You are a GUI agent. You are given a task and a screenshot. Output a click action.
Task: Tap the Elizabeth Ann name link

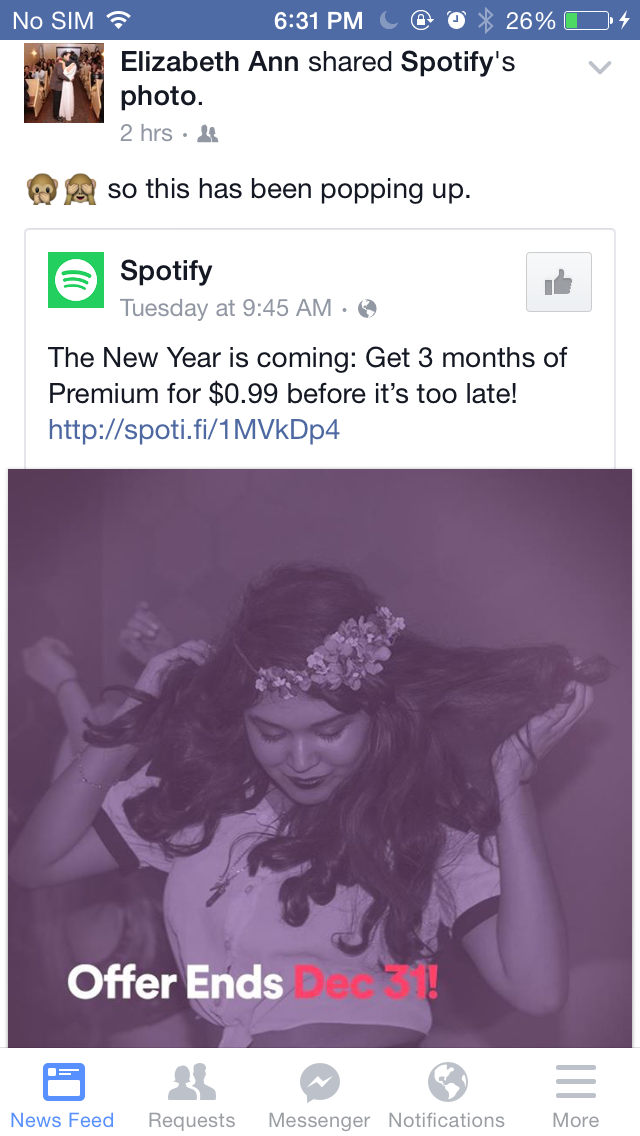coord(210,62)
